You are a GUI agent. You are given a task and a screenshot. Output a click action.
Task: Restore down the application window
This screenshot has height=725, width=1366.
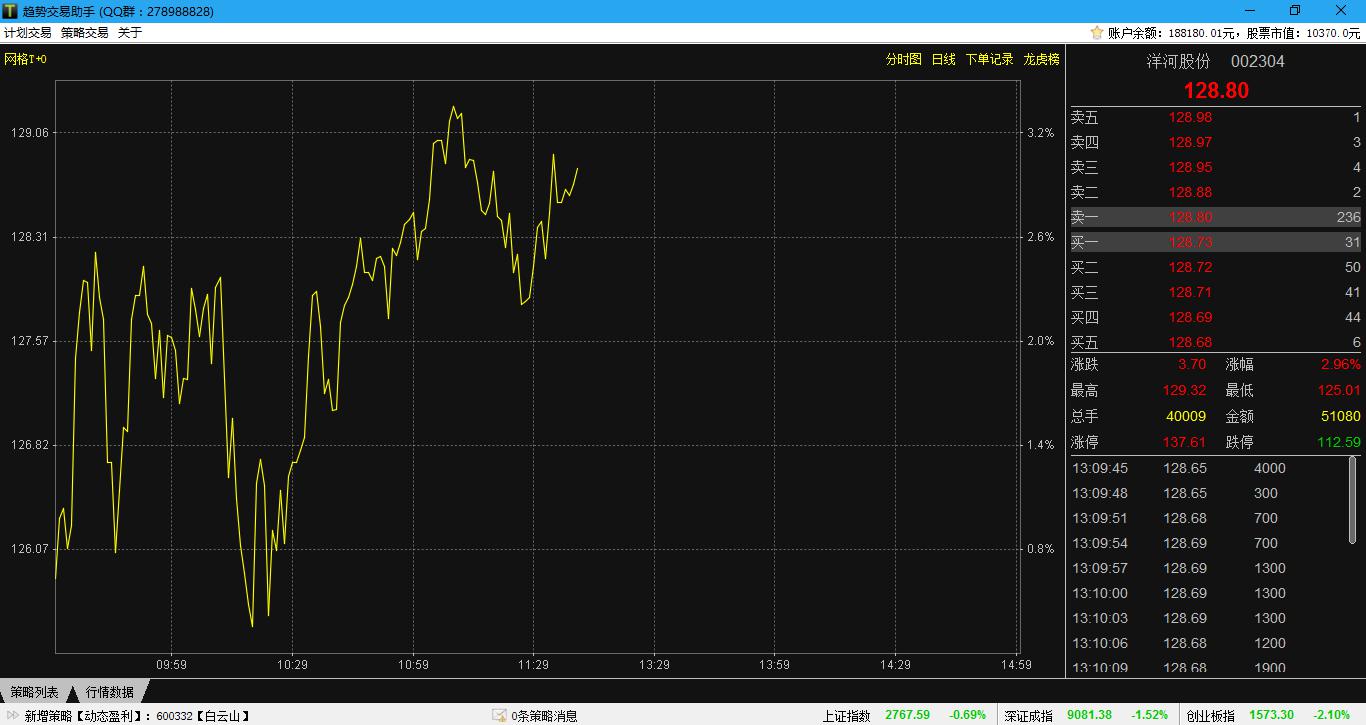click(1295, 11)
